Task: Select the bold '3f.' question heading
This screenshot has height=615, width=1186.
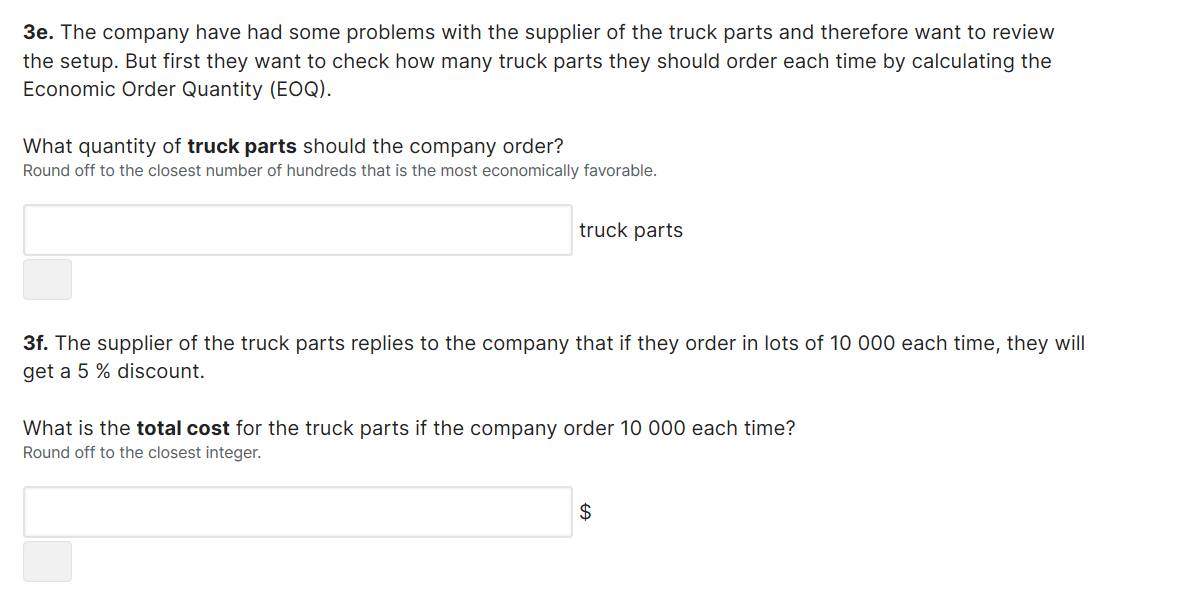Action: tap(35, 342)
